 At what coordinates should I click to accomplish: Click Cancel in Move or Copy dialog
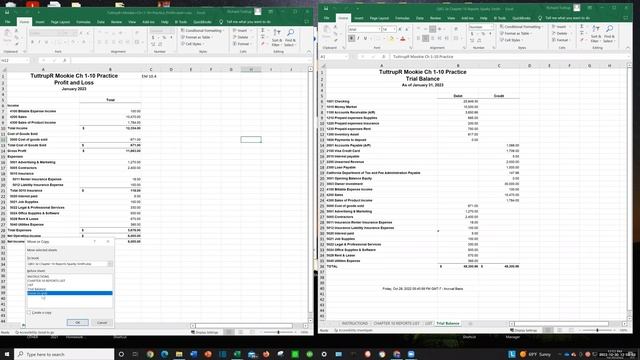coord(102,322)
